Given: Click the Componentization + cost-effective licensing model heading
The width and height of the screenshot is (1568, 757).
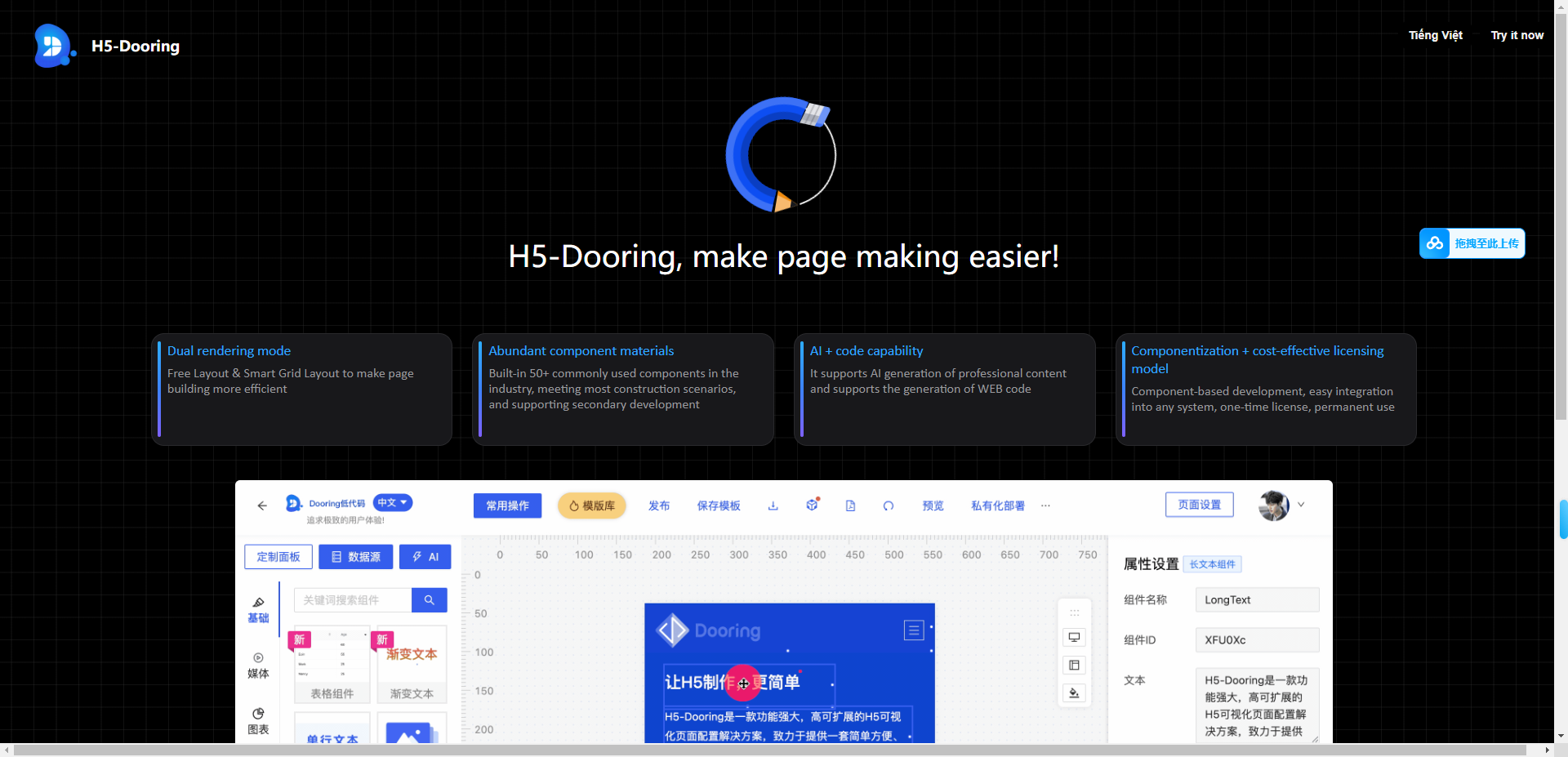Looking at the screenshot, I should click(1258, 359).
